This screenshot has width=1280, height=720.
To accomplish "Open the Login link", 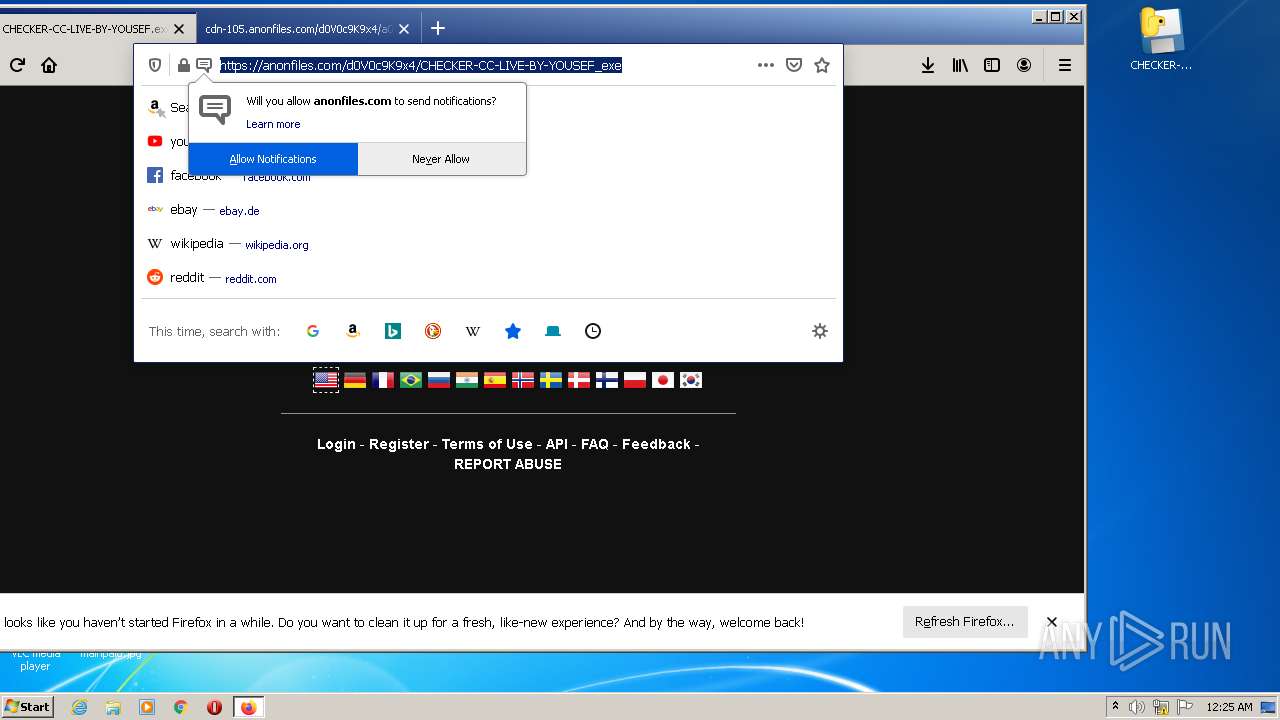I will point(336,444).
